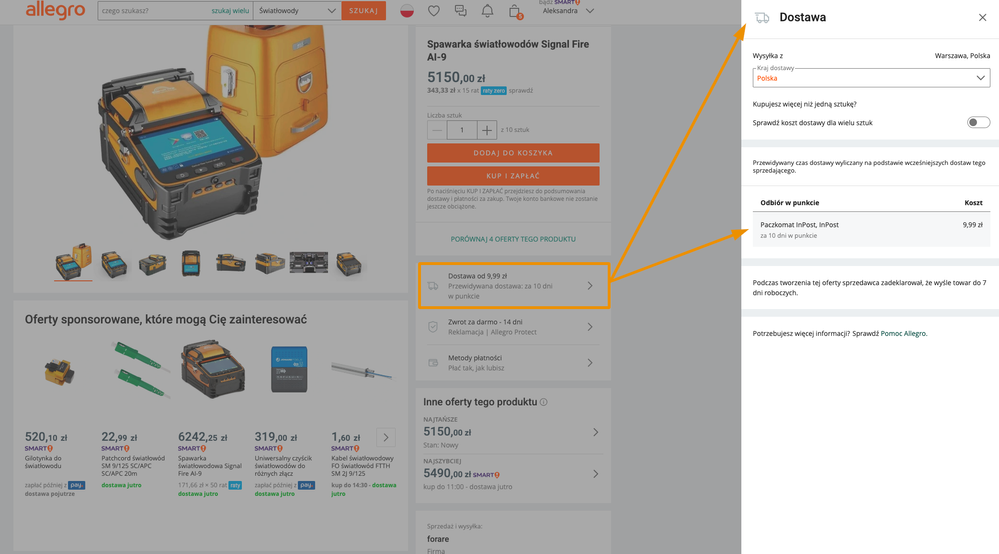Open sponsored 'Uniwersalny czyścik światłowodów'

click(284, 465)
